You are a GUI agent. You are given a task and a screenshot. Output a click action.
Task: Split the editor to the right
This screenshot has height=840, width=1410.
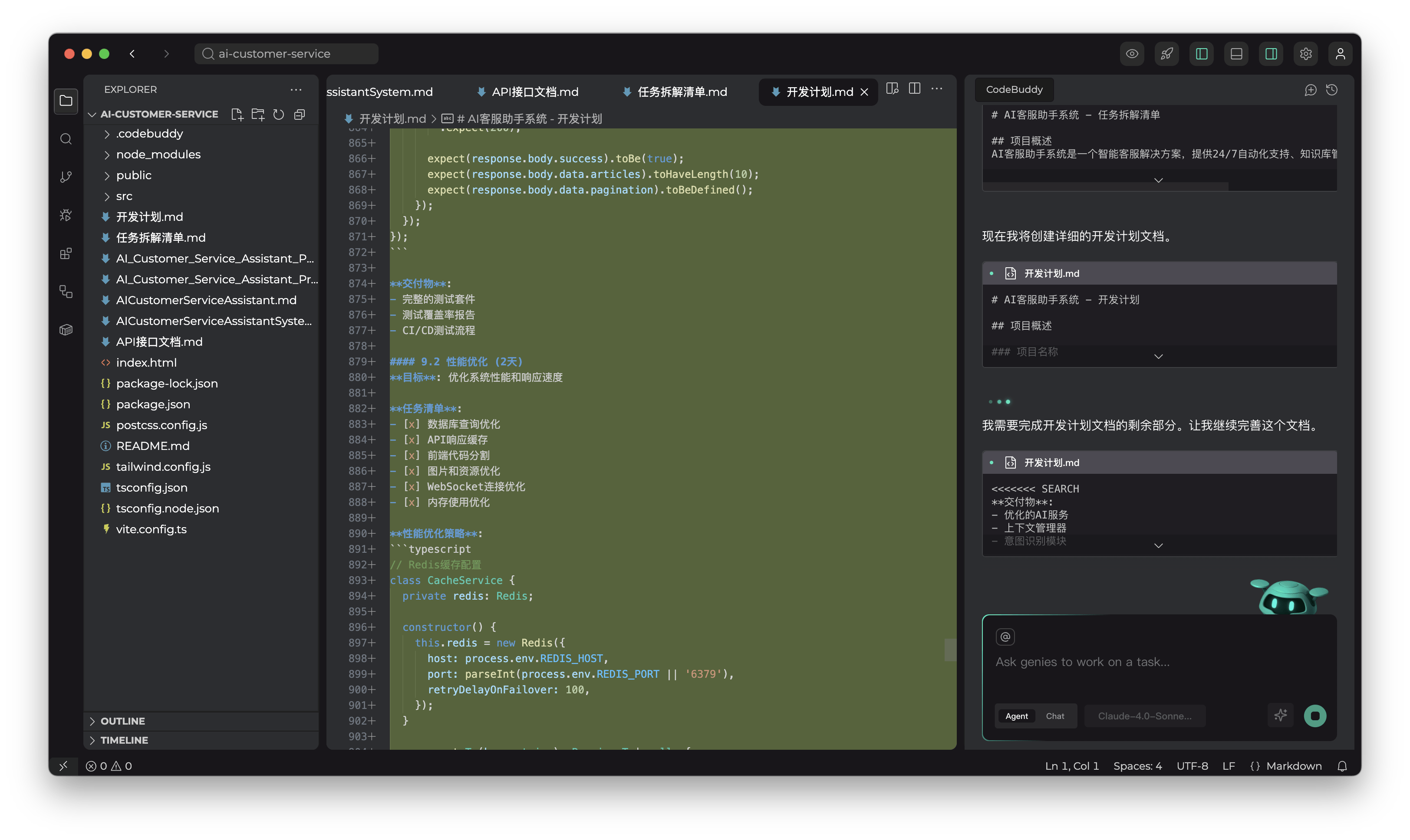pyautogui.click(x=915, y=89)
